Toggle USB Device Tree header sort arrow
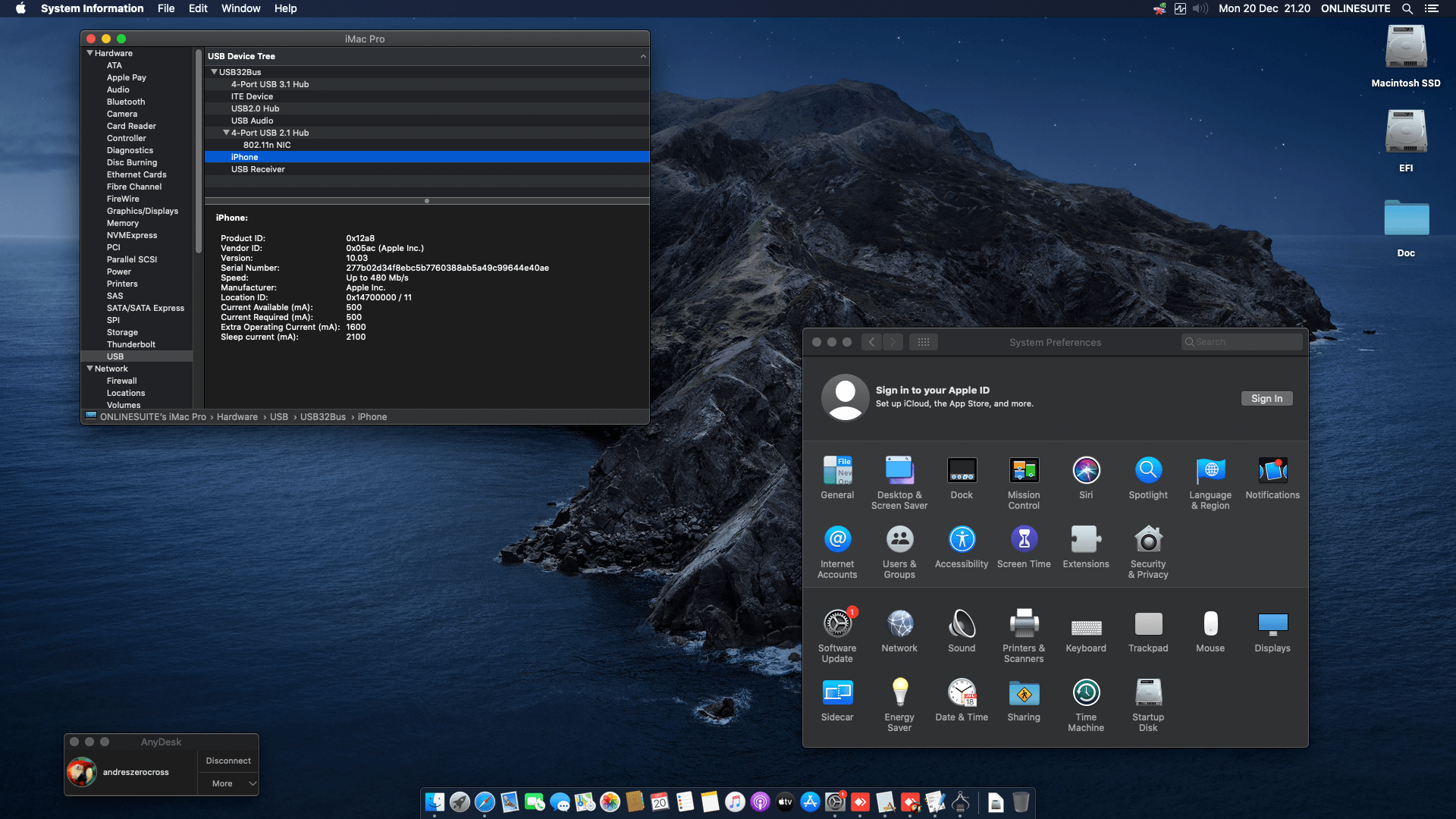This screenshot has height=819, width=1456. [643, 56]
